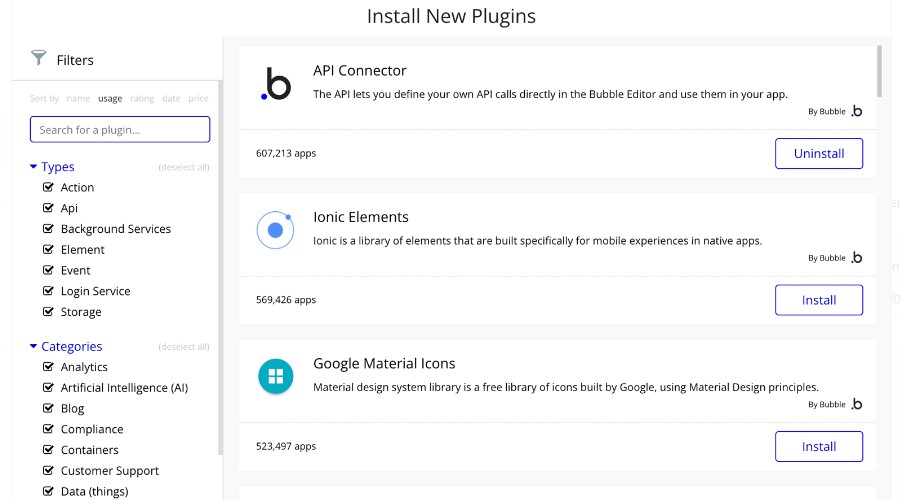Viewport: 900px width, 500px height.
Task: Click the Install New Plugins heading
Action: 451,16
